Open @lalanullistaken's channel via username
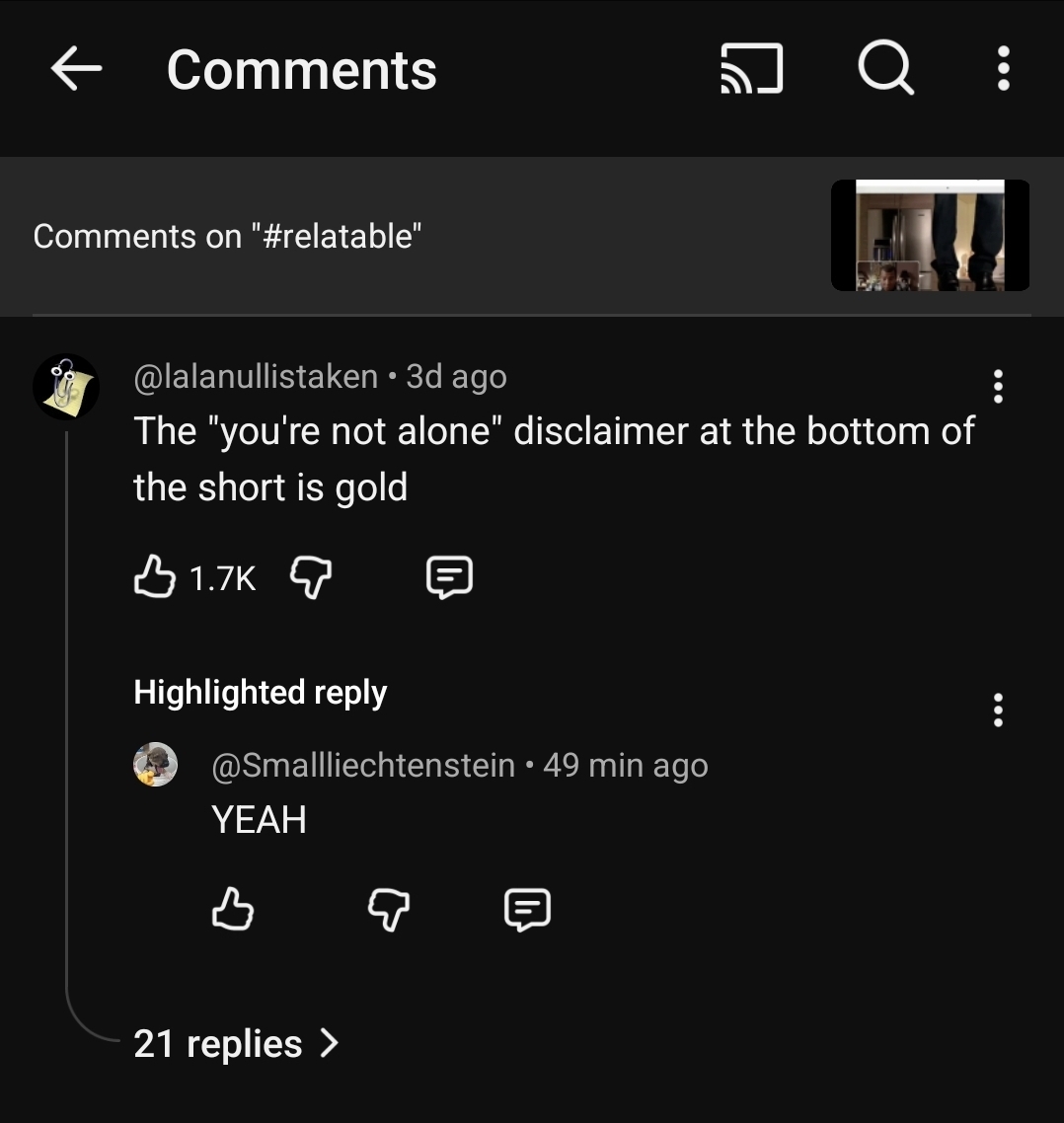This screenshot has width=1064, height=1123. (256, 376)
